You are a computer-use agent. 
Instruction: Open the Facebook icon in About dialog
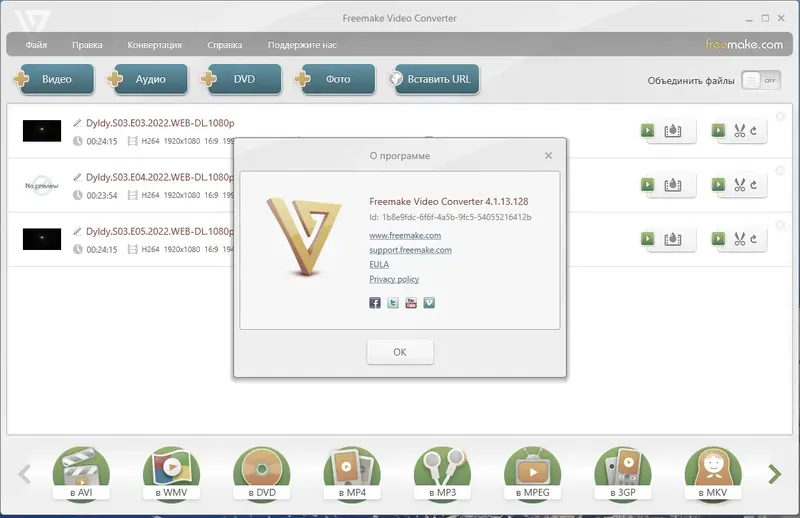pyautogui.click(x=375, y=303)
